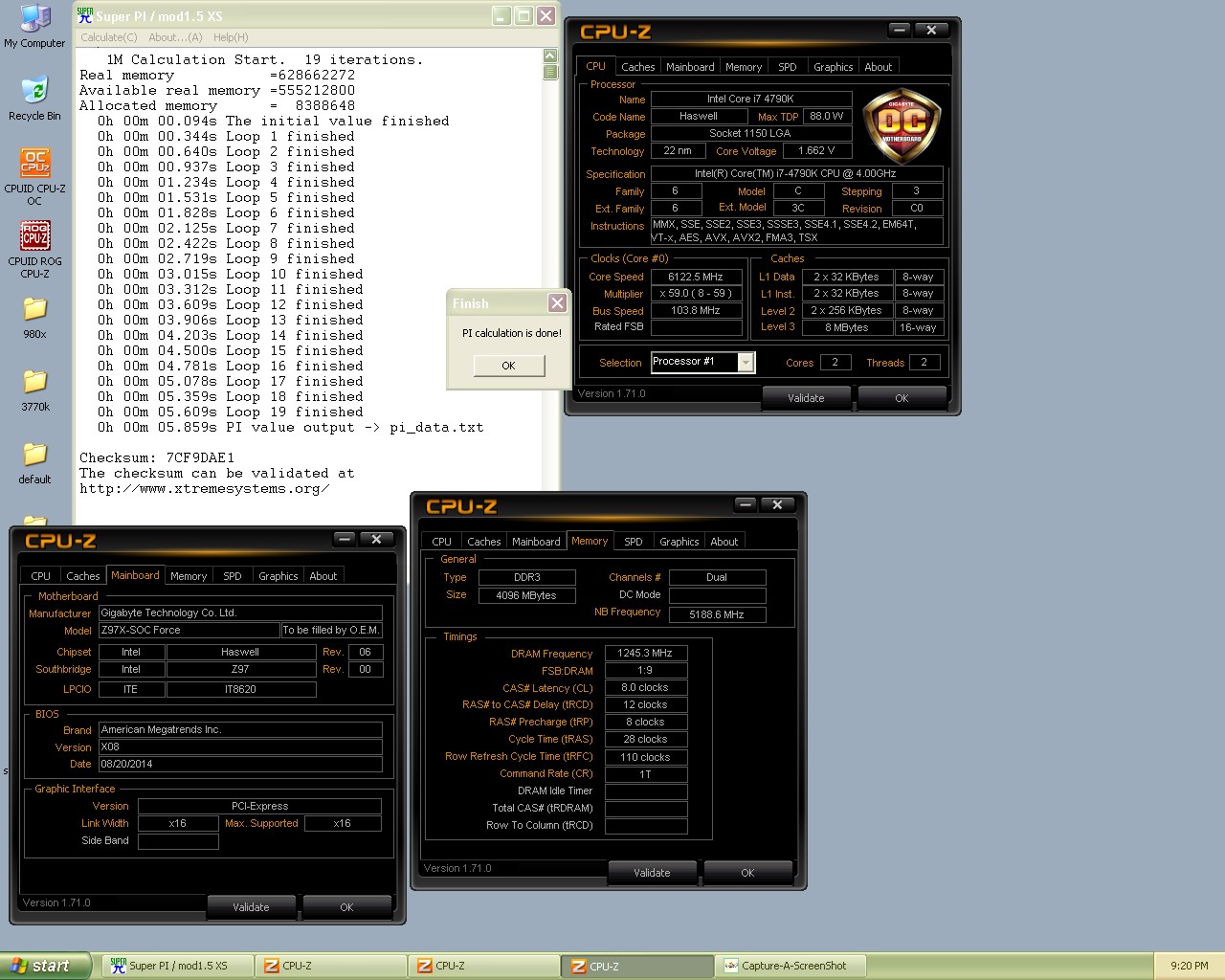1225x980 pixels.
Task: Select Mainboard tab in CPU window
Action: [x=690, y=67]
